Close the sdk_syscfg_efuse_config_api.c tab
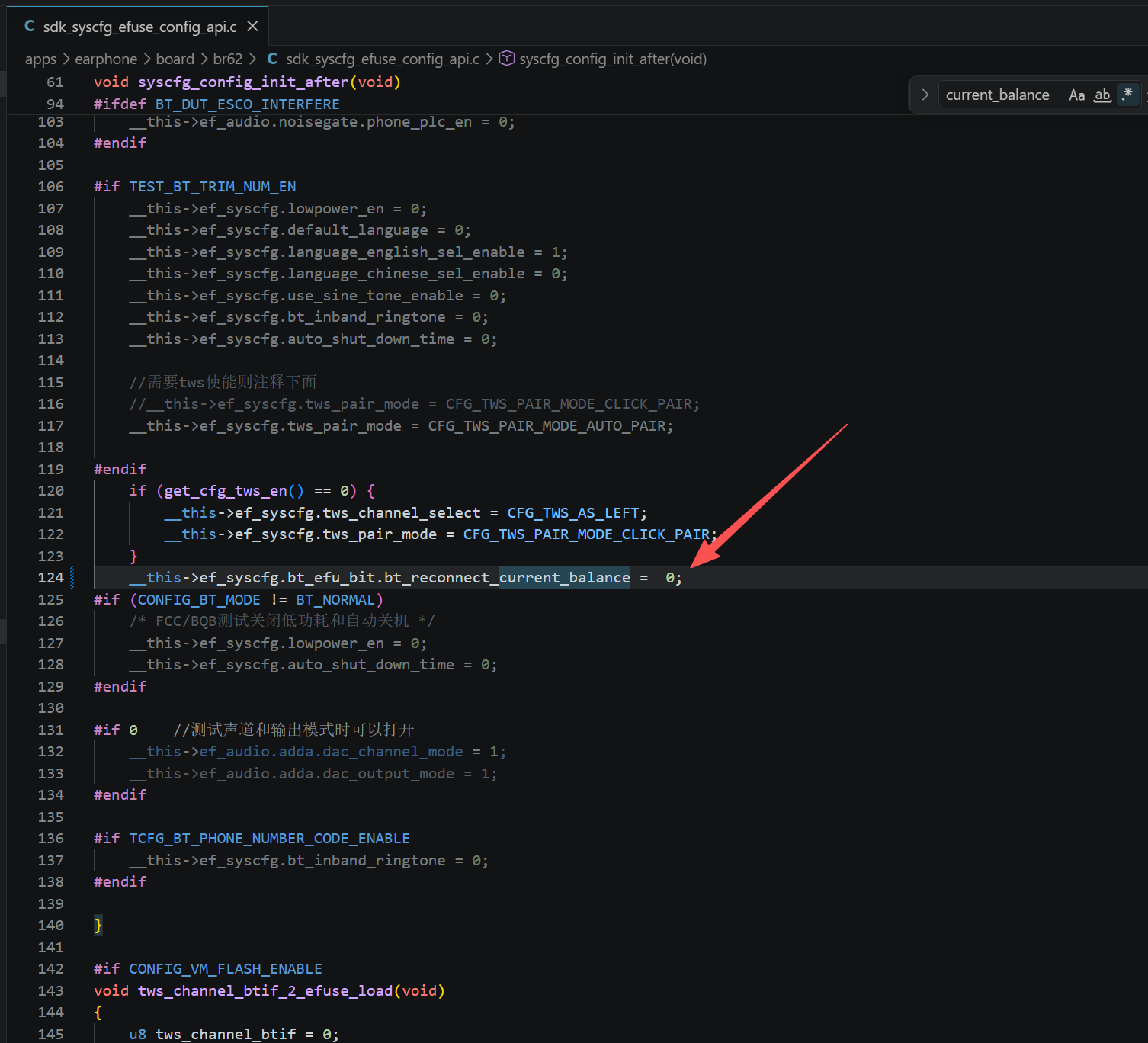 252,27
